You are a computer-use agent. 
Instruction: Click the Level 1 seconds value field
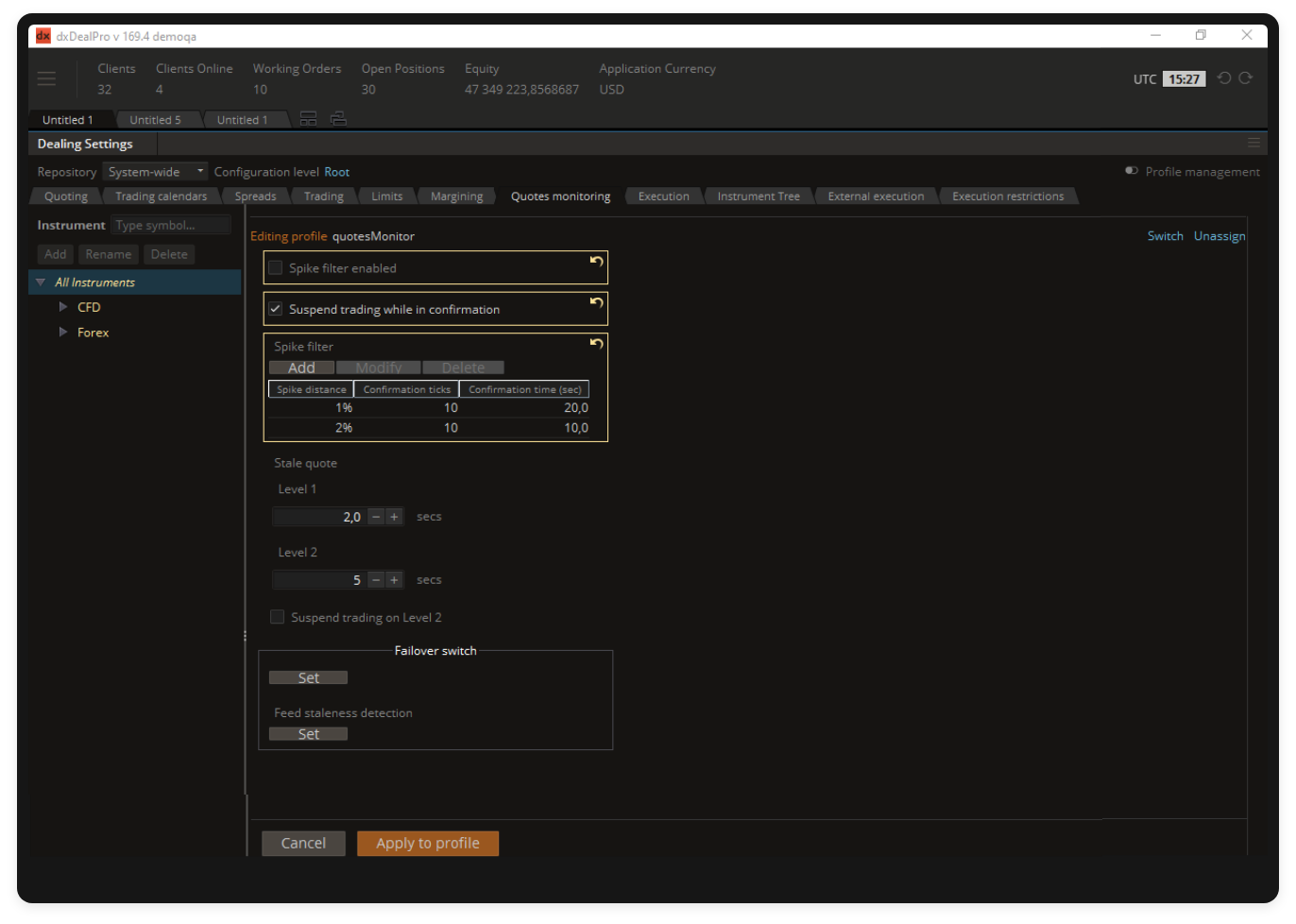pyautogui.click(x=318, y=517)
